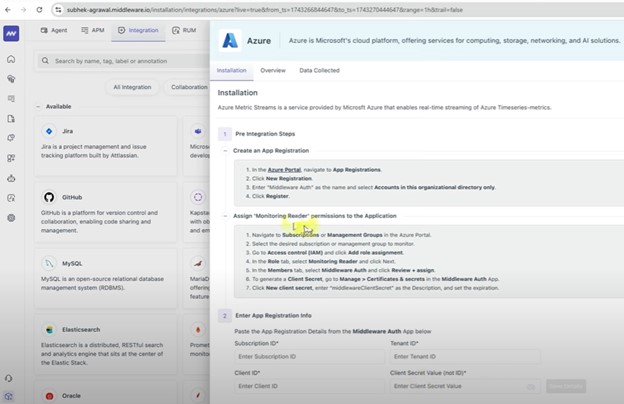The image size is (624, 404).
Task: Click the Elasticsearch logo icon
Action: [49, 330]
